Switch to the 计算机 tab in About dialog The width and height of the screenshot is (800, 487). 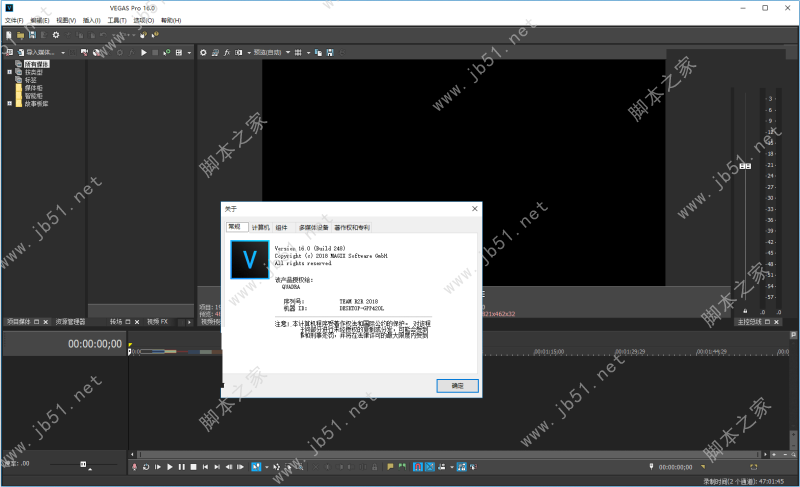pyautogui.click(x=261, y=227)
